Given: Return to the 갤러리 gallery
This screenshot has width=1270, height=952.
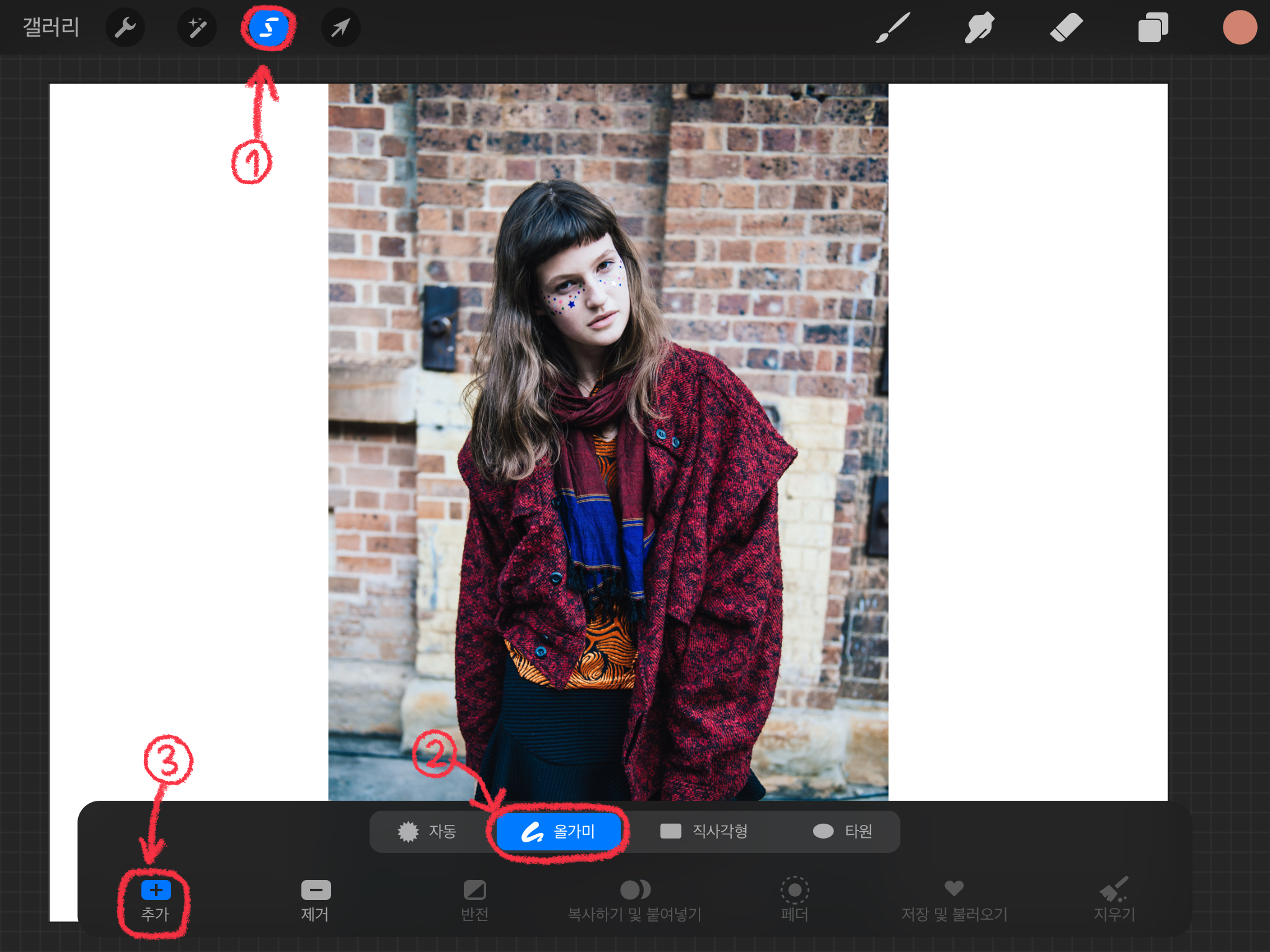Looking at the screenshot, I should [51, 28].
